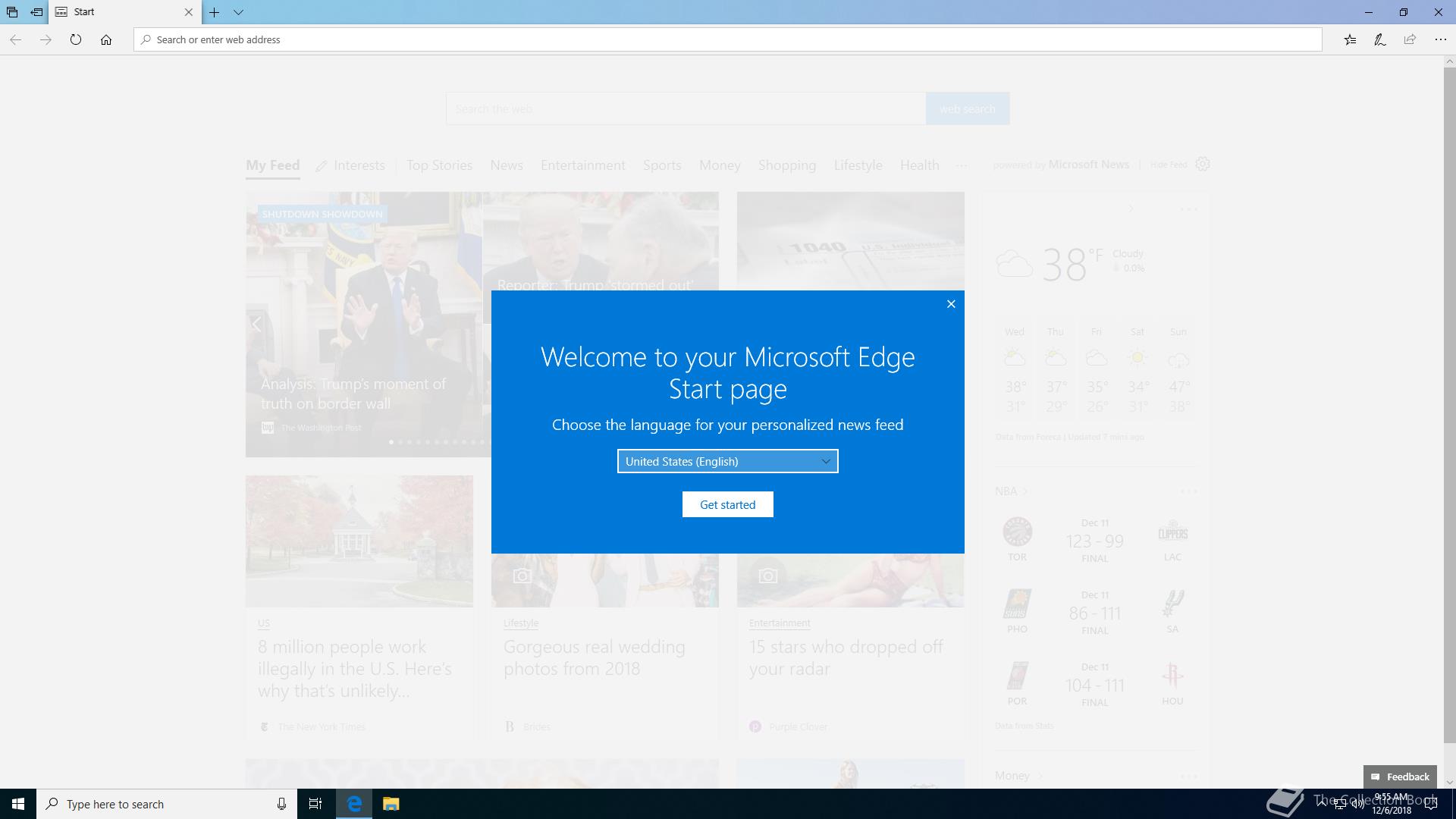
Task: Open the tabs you've set aside icon
Action: (12, 12)
